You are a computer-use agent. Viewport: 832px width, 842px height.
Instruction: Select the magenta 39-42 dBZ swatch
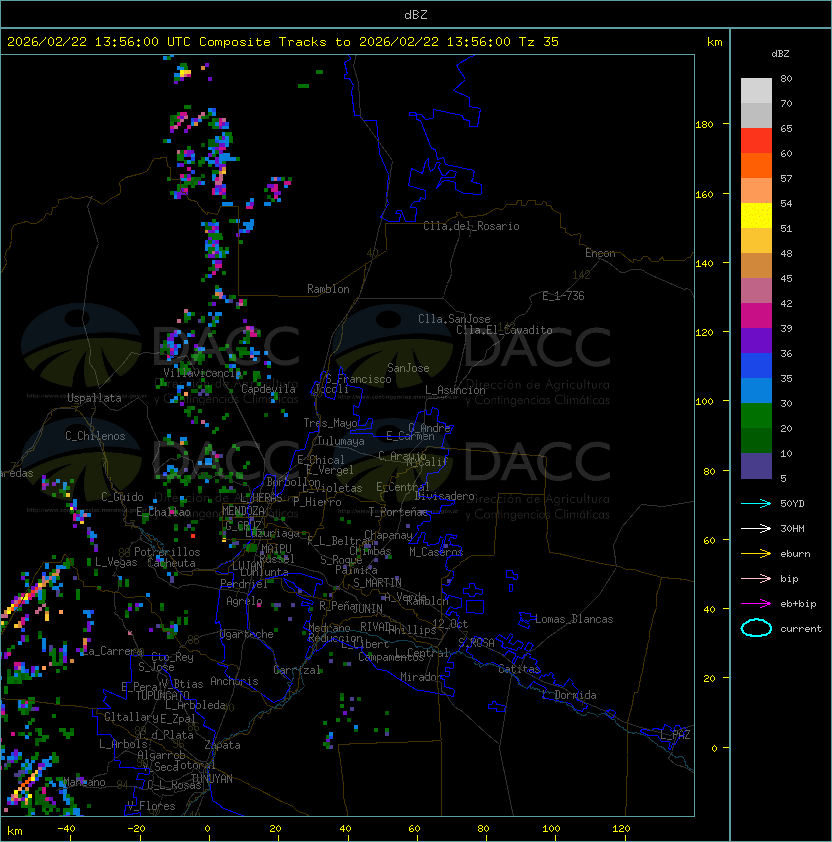click(x=756, y=316)
